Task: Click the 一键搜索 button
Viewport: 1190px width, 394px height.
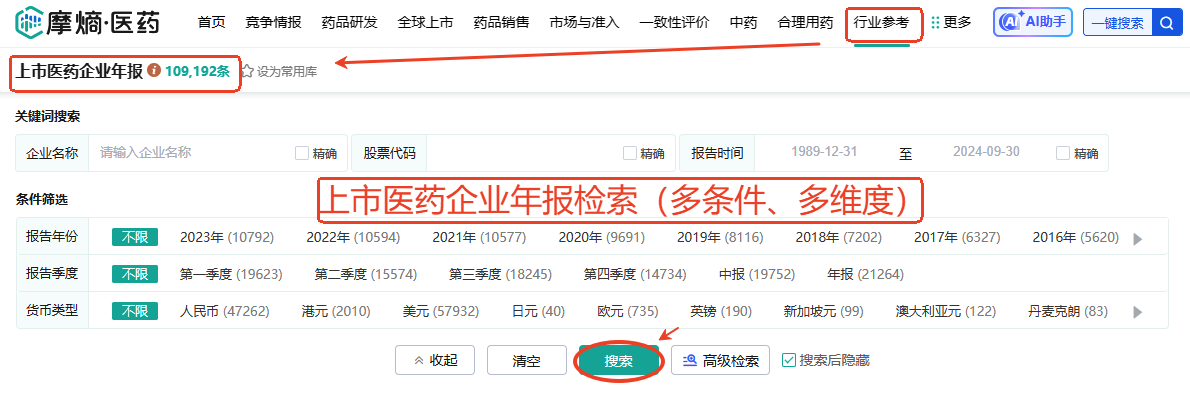Action: pos(1117,23)
